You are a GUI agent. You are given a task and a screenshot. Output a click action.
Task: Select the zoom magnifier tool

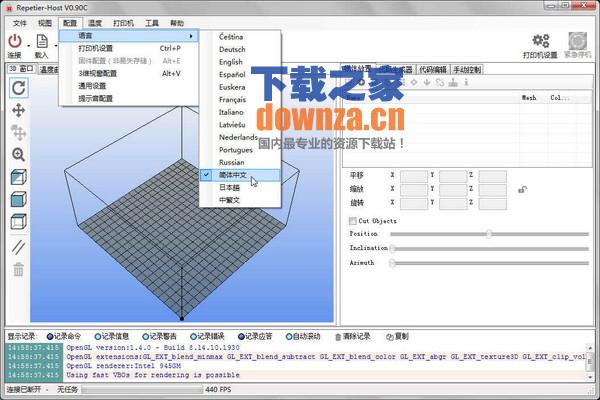[18, 154]
